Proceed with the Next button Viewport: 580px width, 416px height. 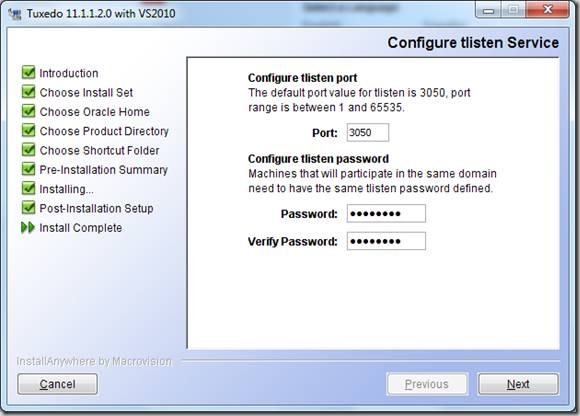click(518, 384)
